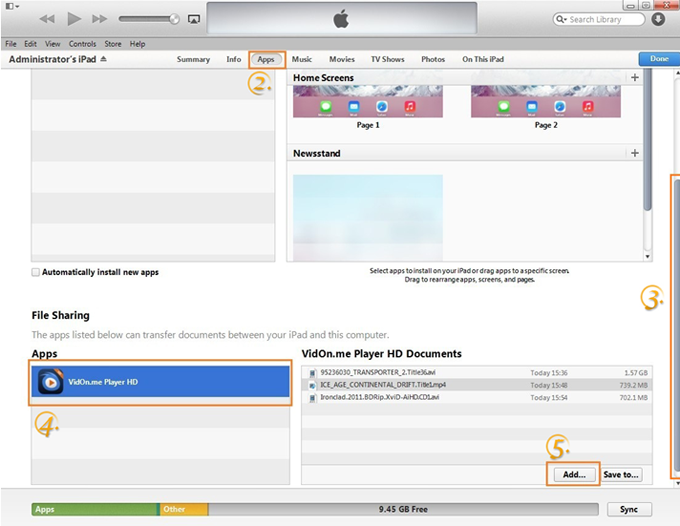The width and height of the screenshot is (680, 526).
Task: Click the VidOn.me Player HD app icon
Action: 51,382
